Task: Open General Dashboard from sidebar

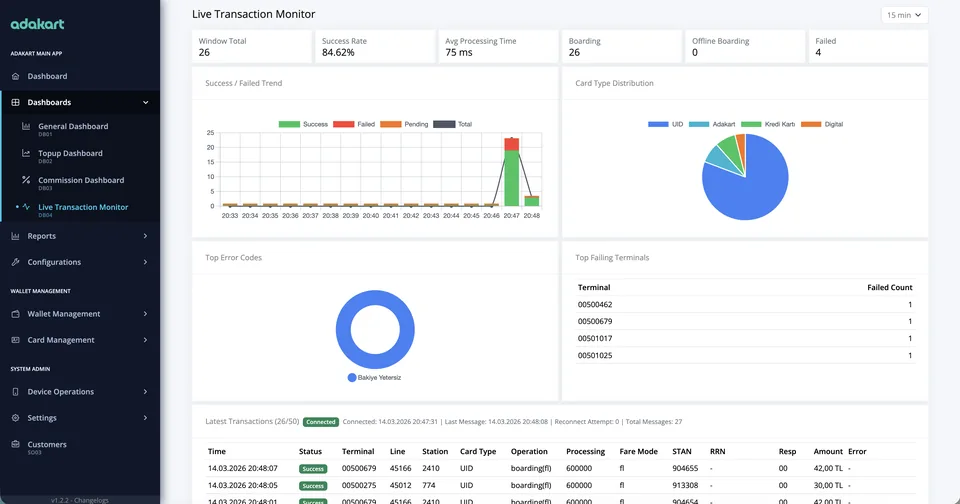Action: (x=80, y=129)
